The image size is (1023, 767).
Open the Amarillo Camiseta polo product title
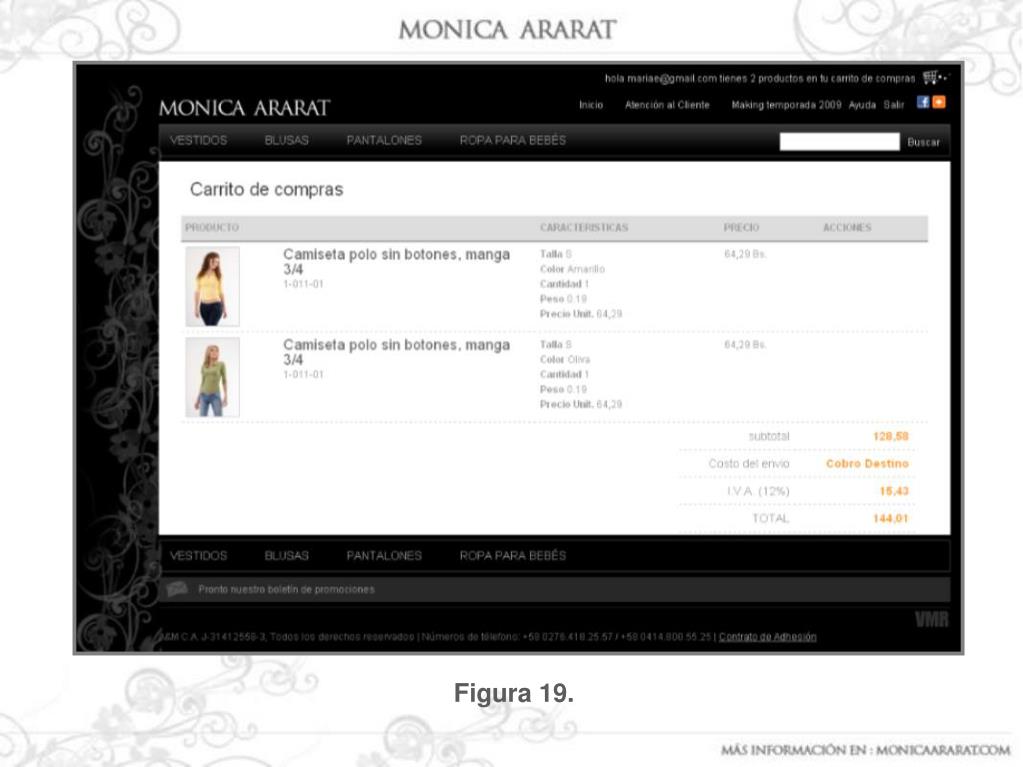[396, 262]
